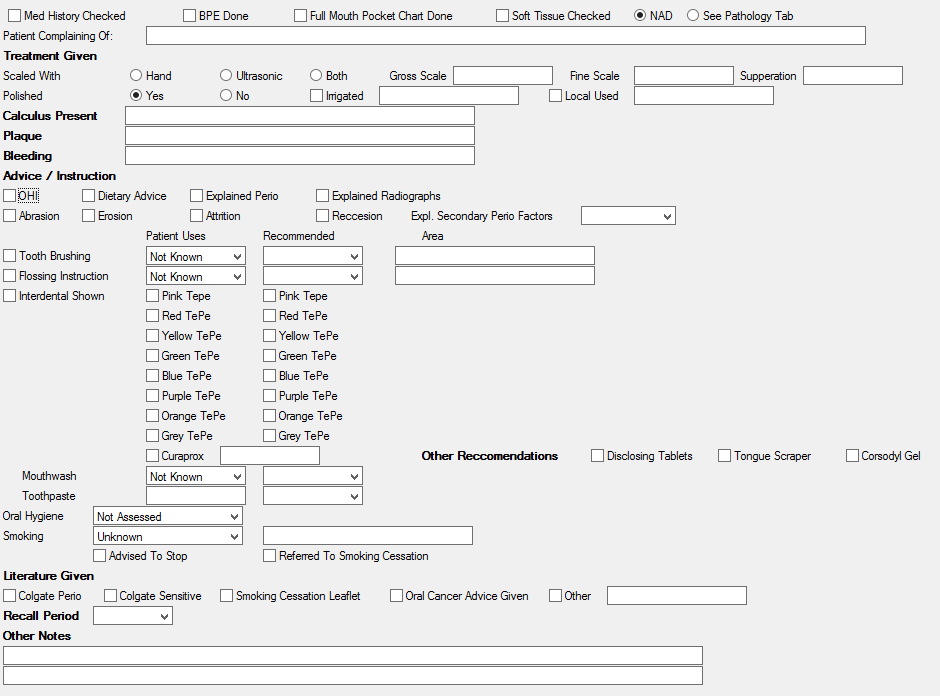Viewport: 940px width, 696px height.
Task: Select the See Pathology Tab radio button
Action: 692,15
